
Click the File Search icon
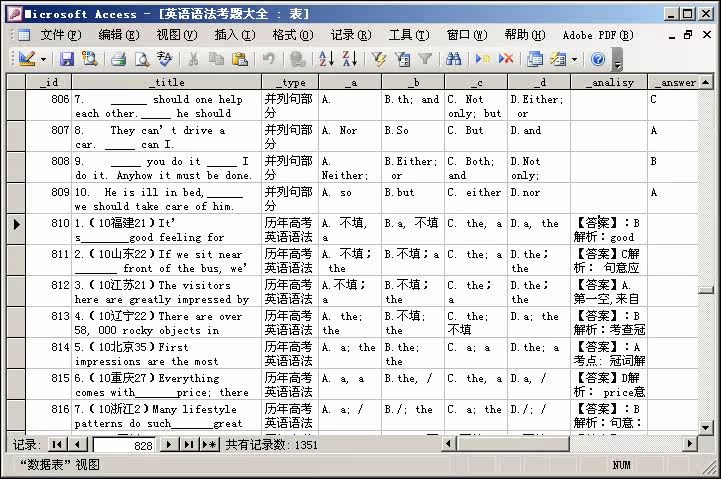pyautogui.click(x=90, y=59)
